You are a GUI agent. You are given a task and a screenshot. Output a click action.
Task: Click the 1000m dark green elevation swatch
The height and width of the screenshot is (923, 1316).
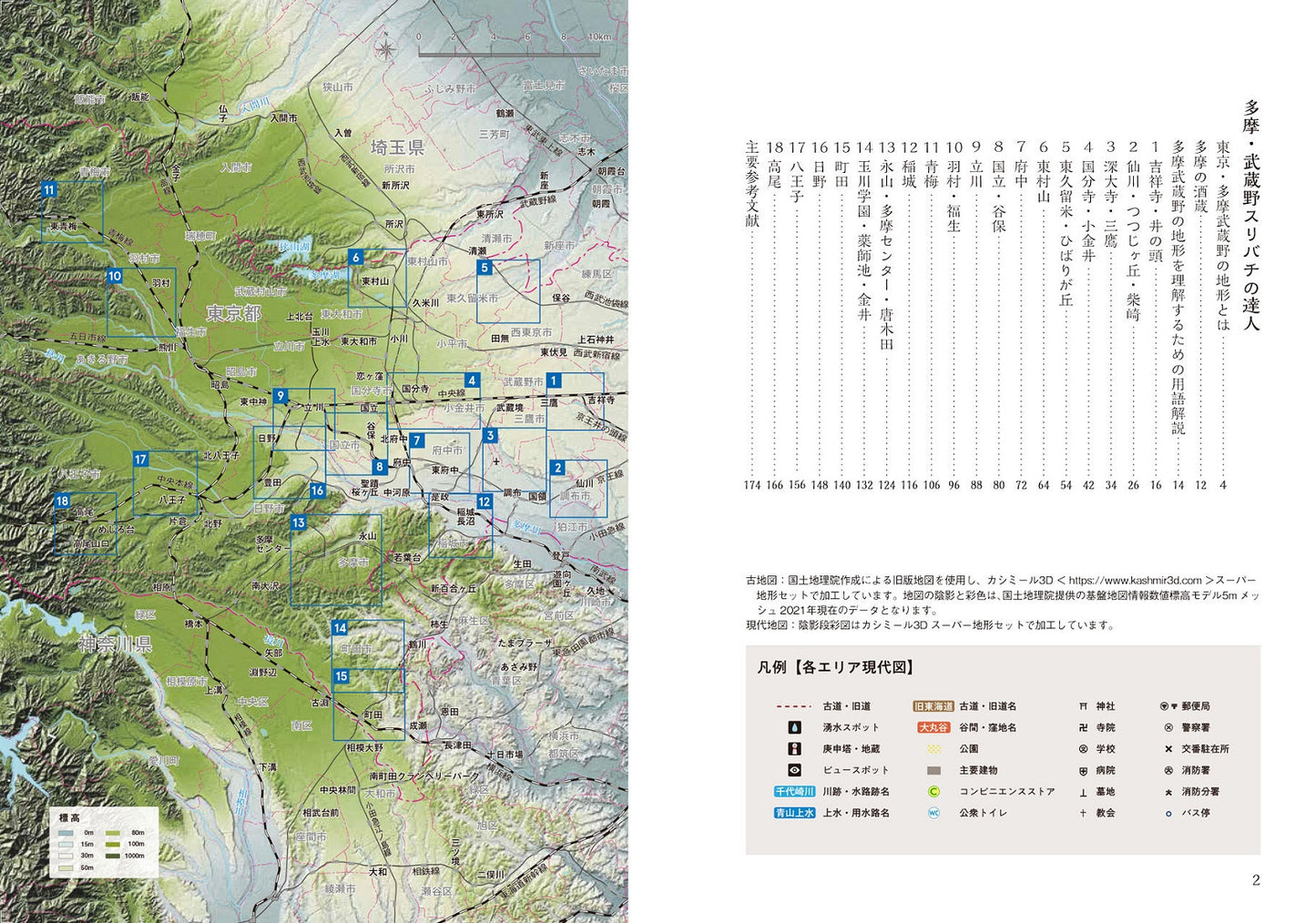[114, 856]
